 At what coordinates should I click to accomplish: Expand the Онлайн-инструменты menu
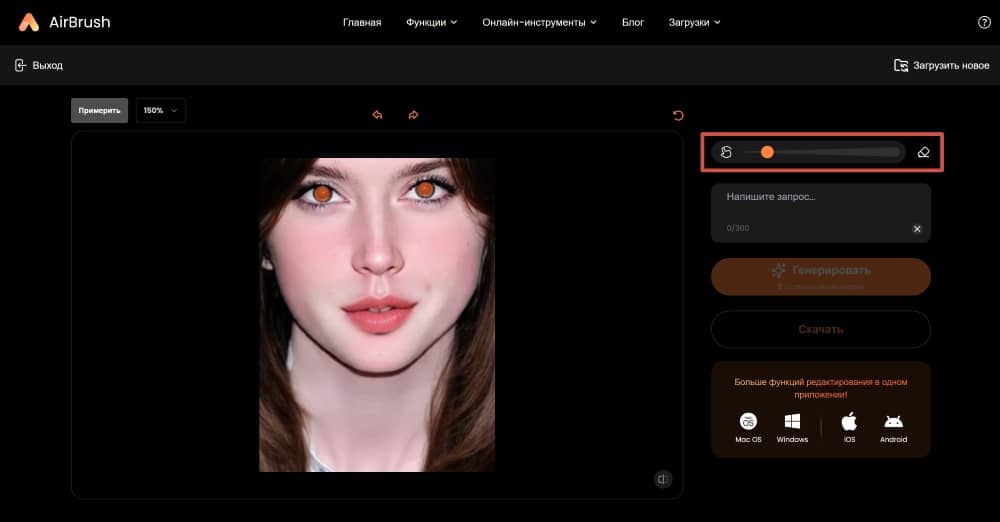tap(540, 22)
